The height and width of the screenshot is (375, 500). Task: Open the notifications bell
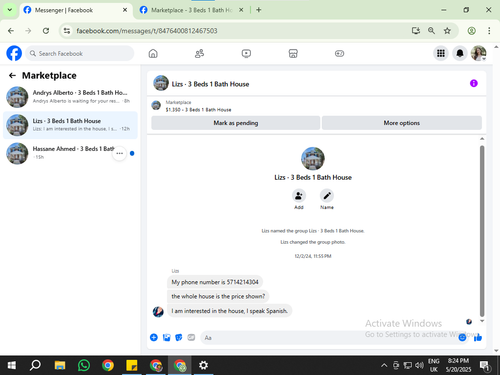[460, 53]
